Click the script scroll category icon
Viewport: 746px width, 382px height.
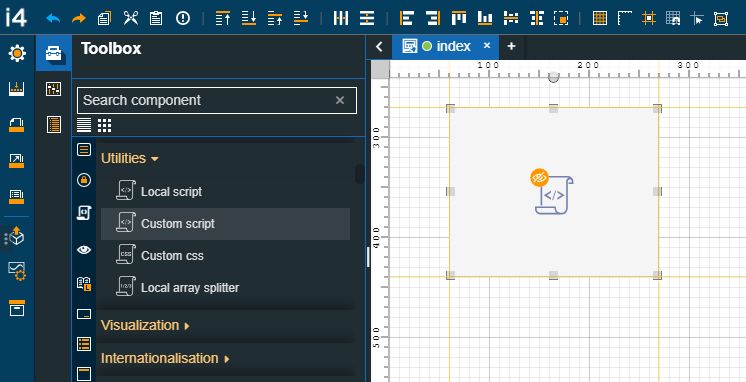84,213
